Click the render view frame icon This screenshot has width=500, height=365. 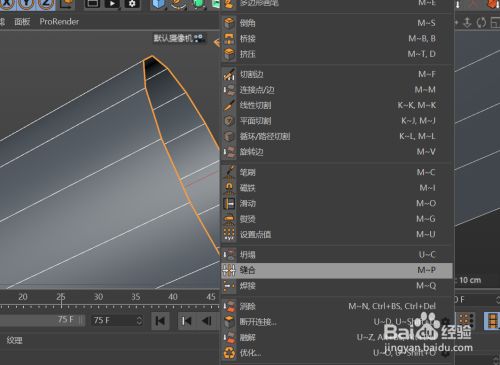point(92,4)
